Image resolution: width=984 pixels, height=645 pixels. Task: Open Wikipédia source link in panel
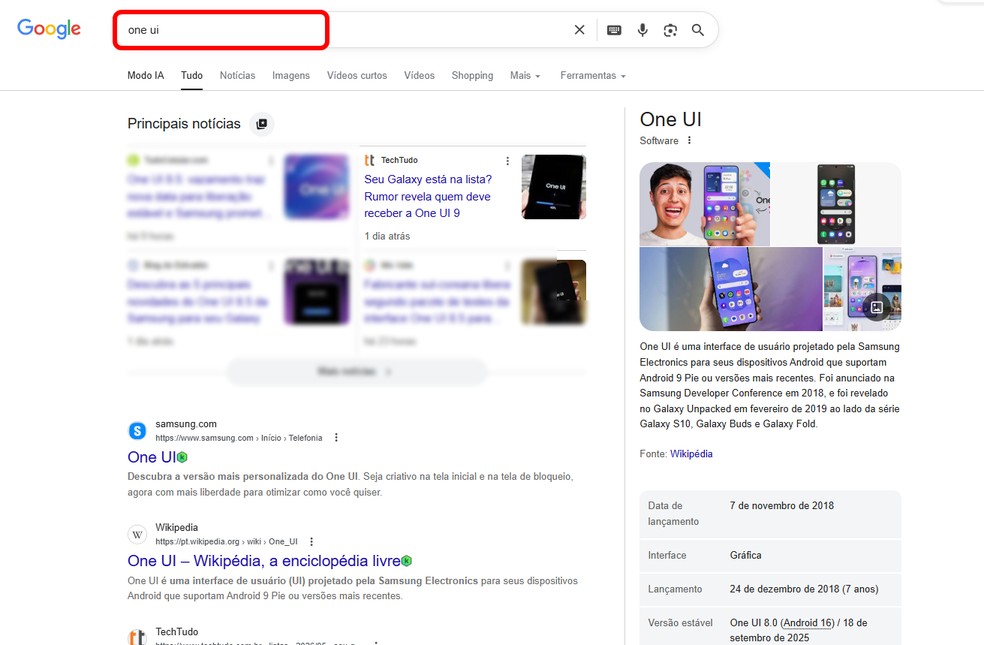[x=691, y=454]
